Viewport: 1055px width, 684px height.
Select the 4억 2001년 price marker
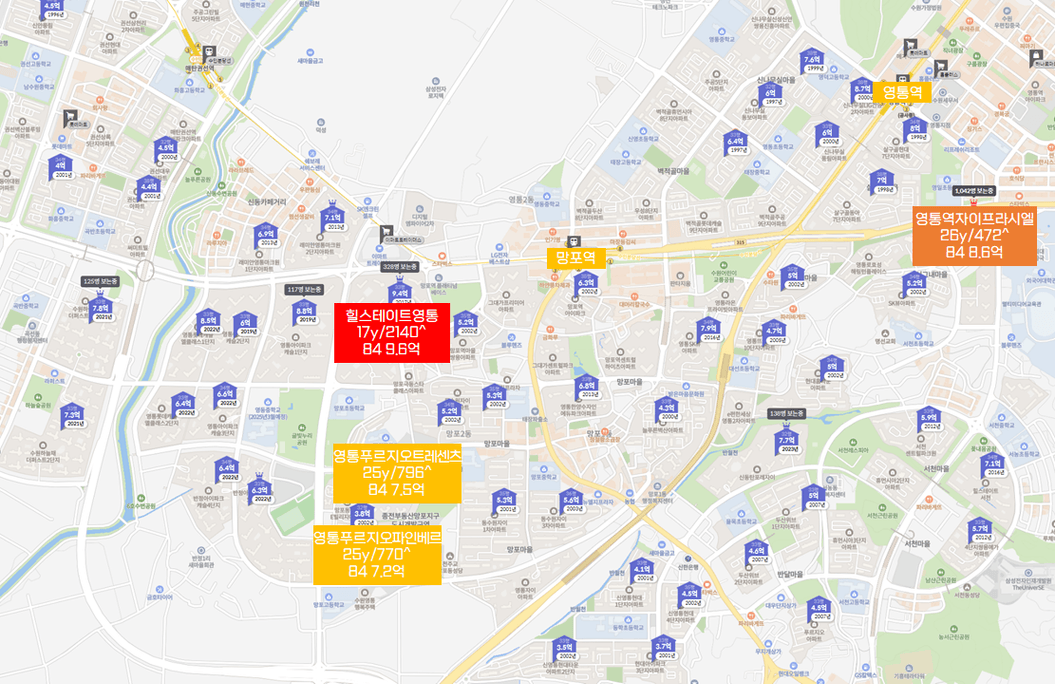click(x=61, y=168)
